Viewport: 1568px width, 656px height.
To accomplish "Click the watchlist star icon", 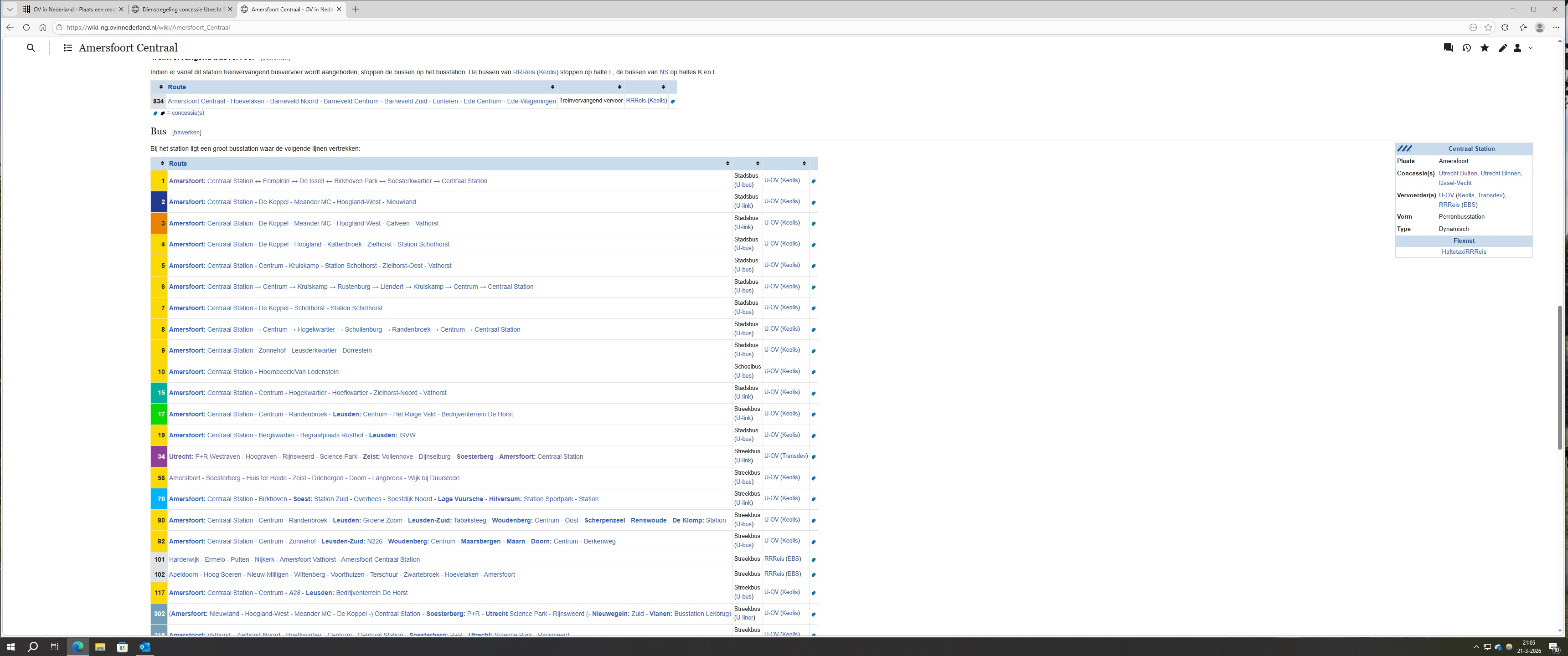I will tap(1485, 48).
